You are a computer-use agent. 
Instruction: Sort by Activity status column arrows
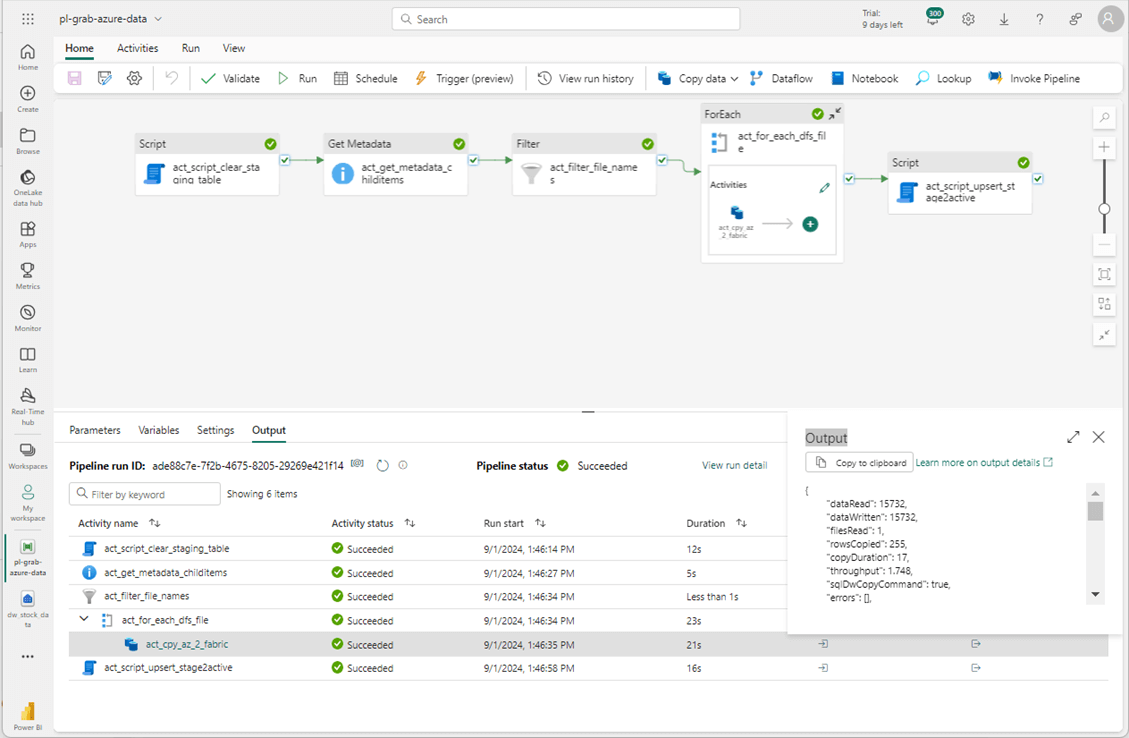[410, 523]
